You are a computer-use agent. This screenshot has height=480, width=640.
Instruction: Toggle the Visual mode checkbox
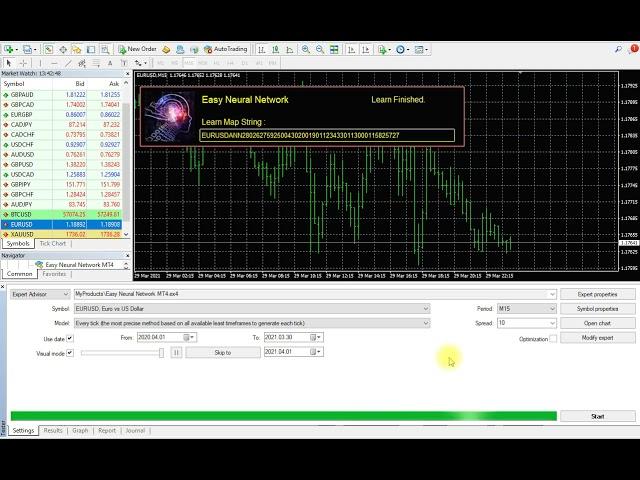pos(70,353)
